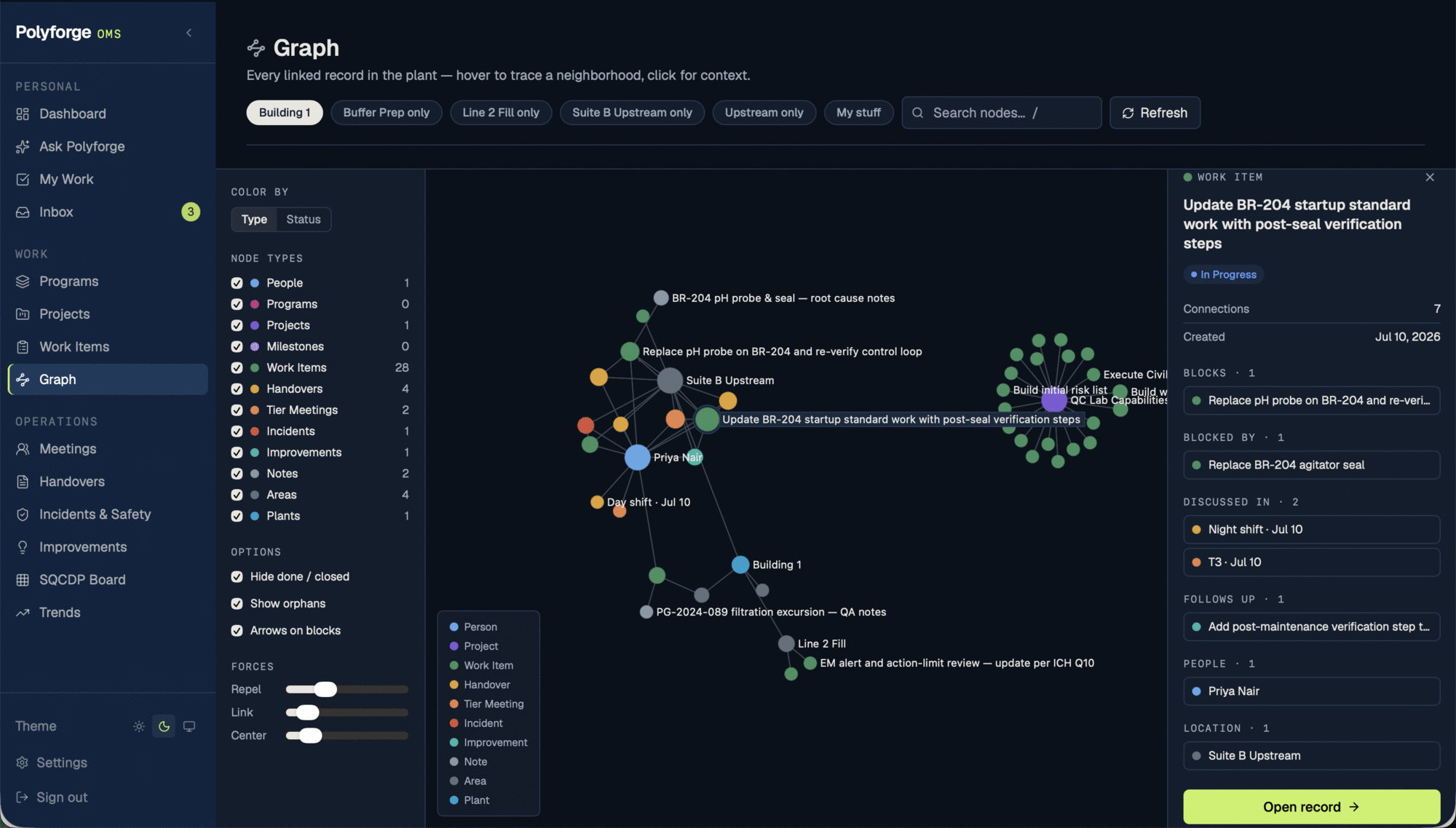Select the Building 1 filter chip
The width and height of the screenshot is (1456, 828).
285,112
